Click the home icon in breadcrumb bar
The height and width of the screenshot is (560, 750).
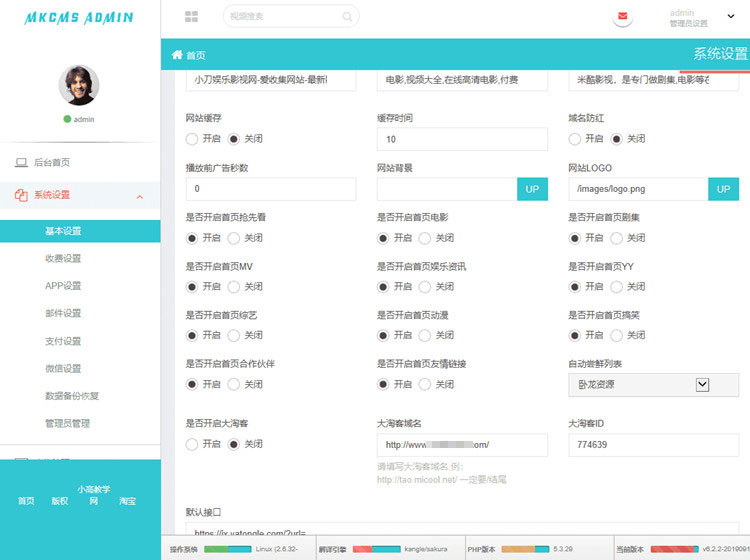coord(177,55)
